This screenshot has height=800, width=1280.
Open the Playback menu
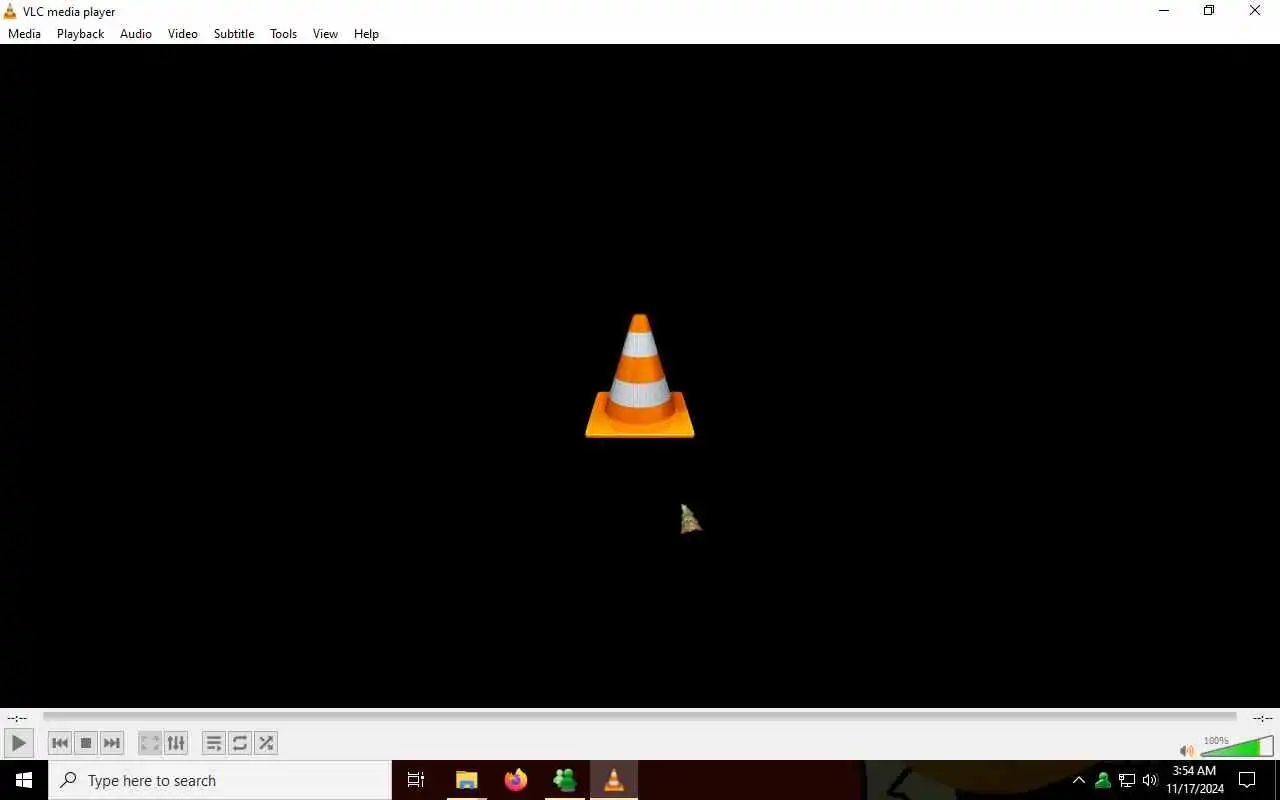pos(80,33)
